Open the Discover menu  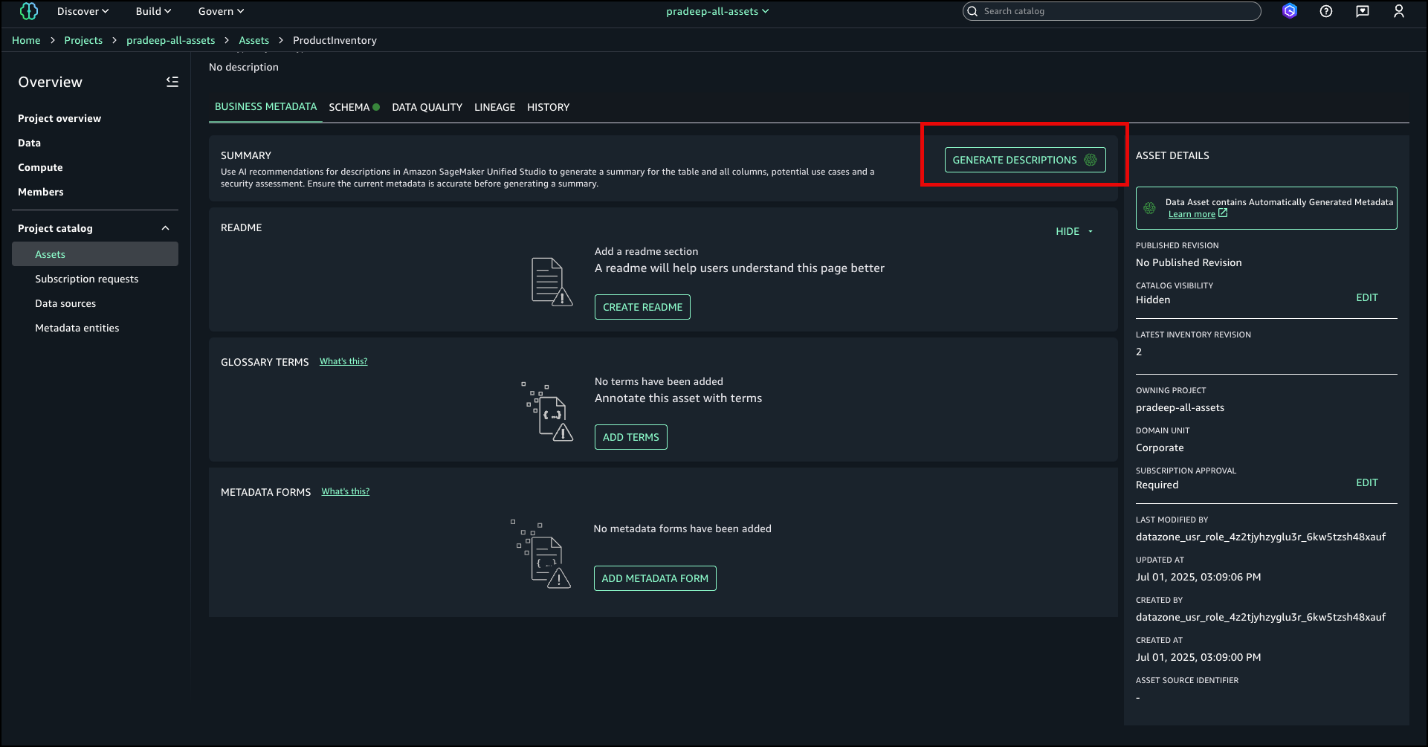pyautogui.click(x=83, y=11)
